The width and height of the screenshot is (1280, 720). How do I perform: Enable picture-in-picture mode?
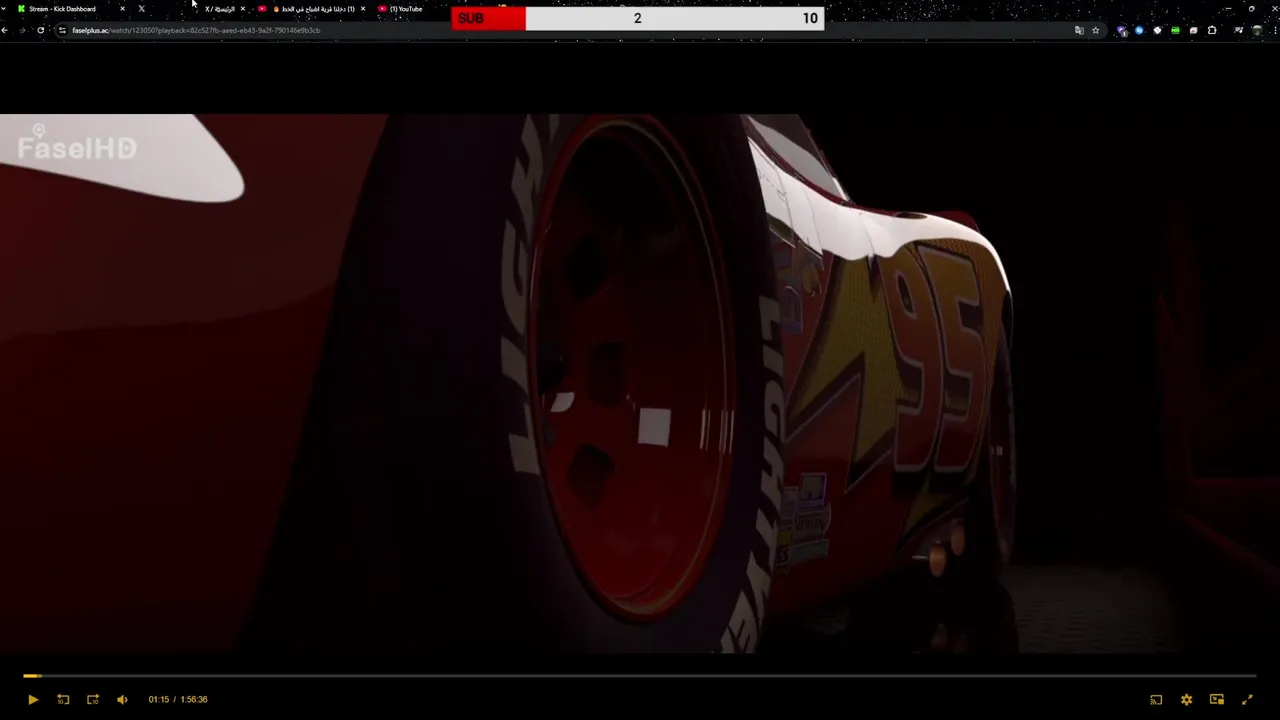pyautogui.click(x=1216, y=699)
